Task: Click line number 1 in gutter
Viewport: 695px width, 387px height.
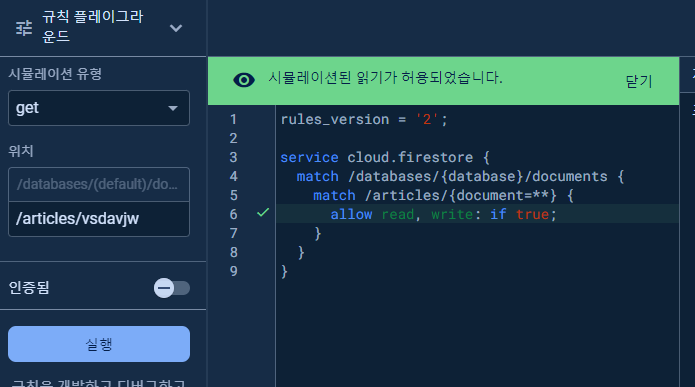Action: point(234,119)
